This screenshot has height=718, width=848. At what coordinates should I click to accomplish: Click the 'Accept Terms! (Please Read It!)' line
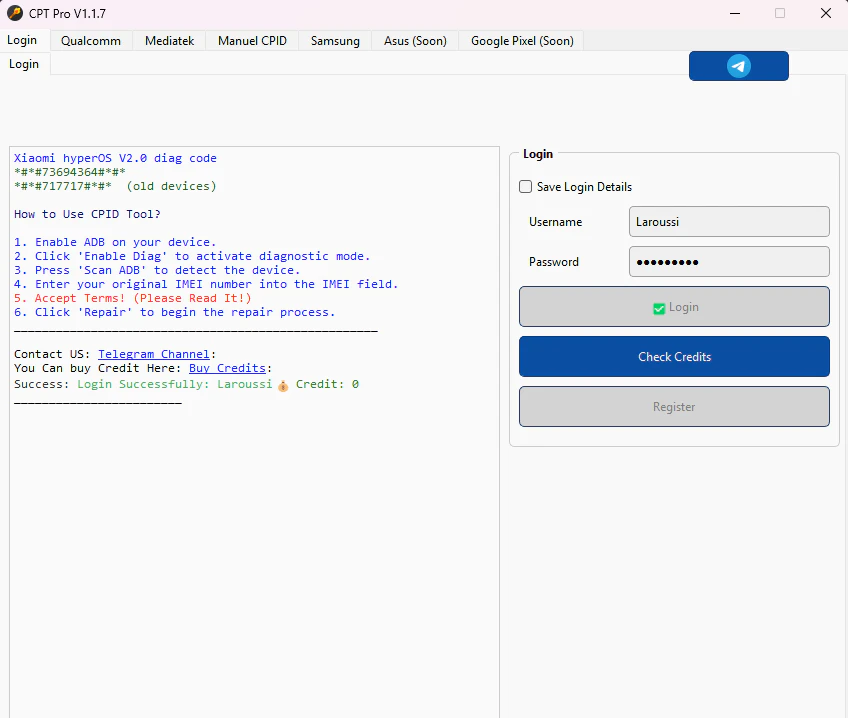coord(132,298)
